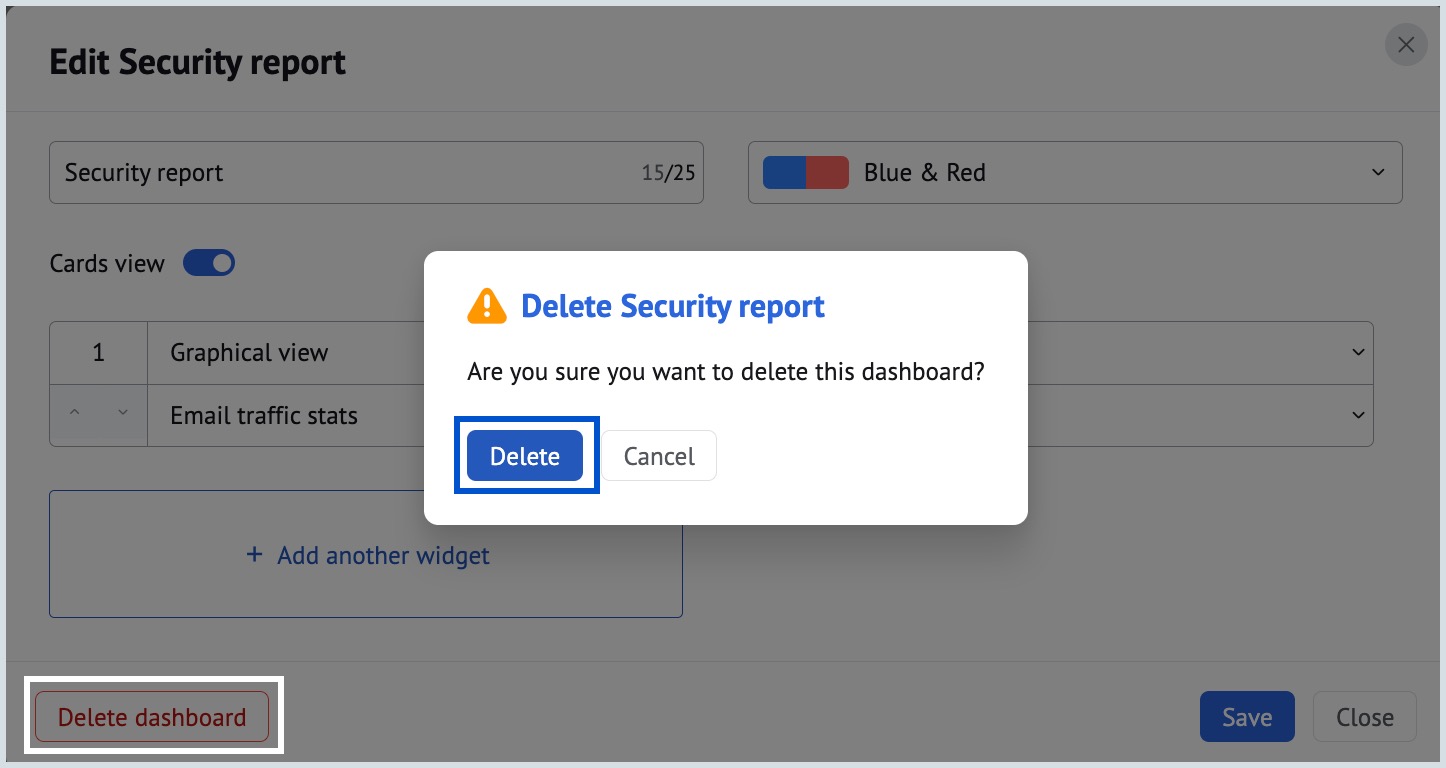
Task: Confirm deletion with the Delete button
Action: click(x=525, y=455)
